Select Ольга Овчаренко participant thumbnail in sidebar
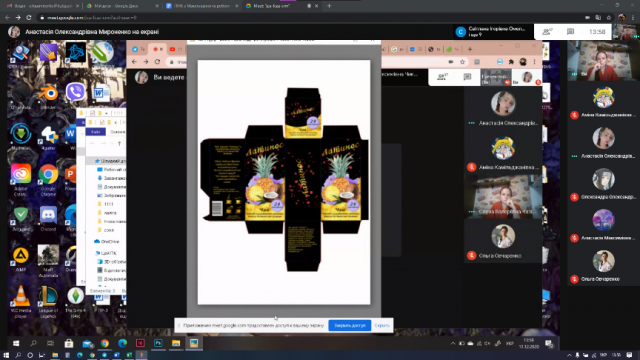The height and width of the screenshot is (360, 640). pyautogui.click(x=603, y=266)
